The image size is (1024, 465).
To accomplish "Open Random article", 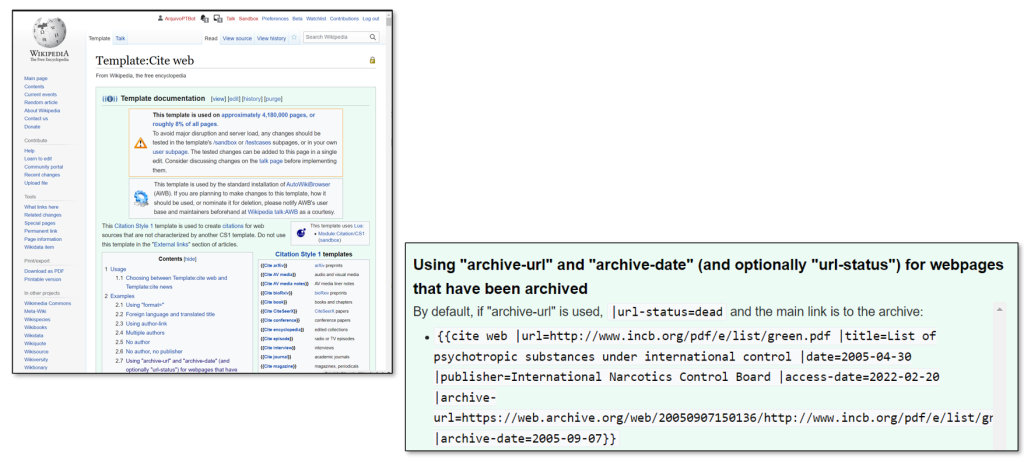I will [41, 103].
